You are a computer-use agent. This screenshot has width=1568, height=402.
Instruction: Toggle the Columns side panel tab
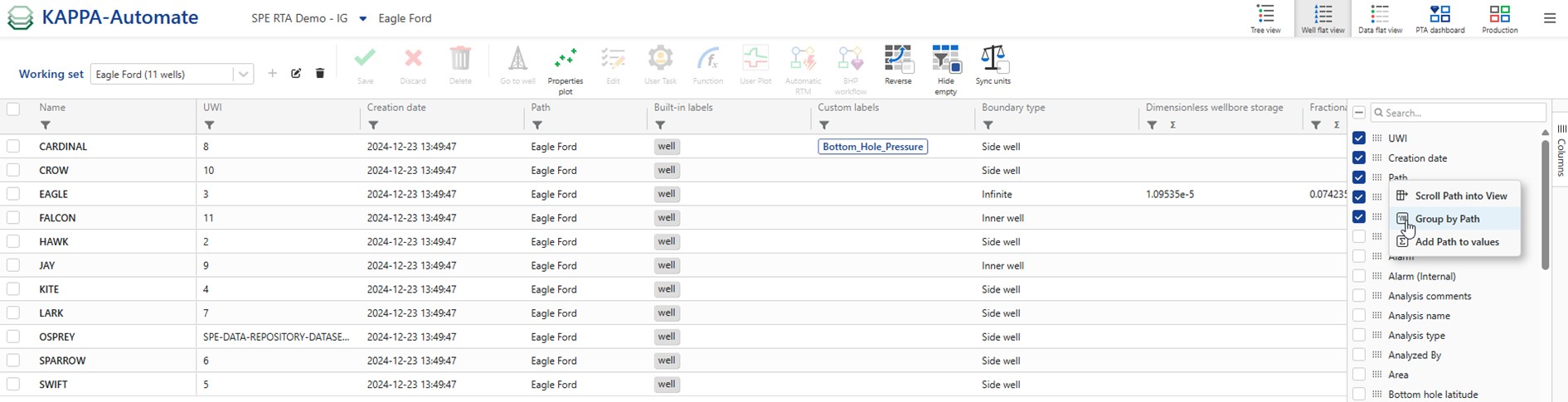pyautogui.click(x=1561, y=149)
